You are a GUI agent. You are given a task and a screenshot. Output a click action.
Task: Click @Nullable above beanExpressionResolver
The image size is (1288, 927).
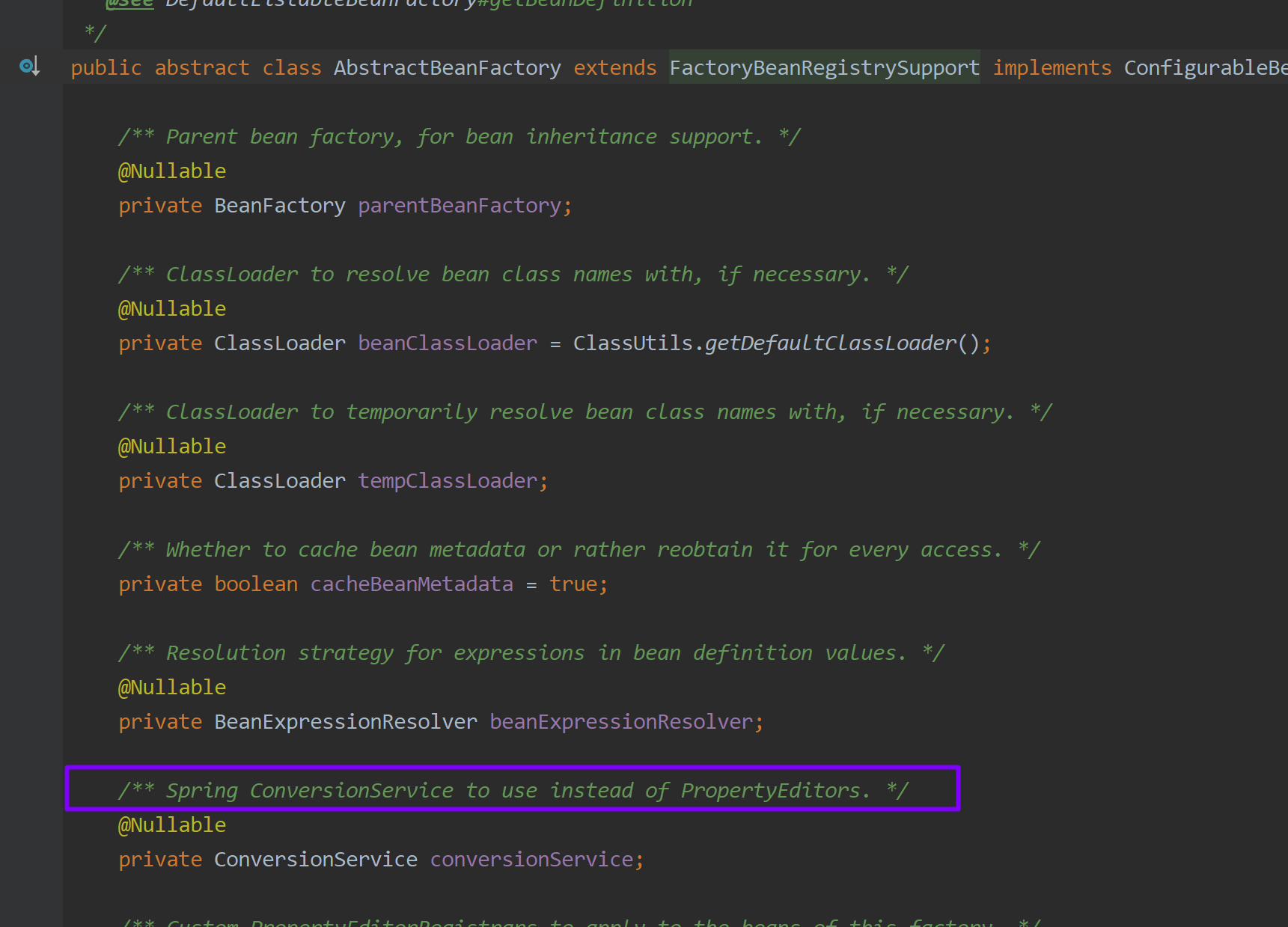(x=172, y=688)
